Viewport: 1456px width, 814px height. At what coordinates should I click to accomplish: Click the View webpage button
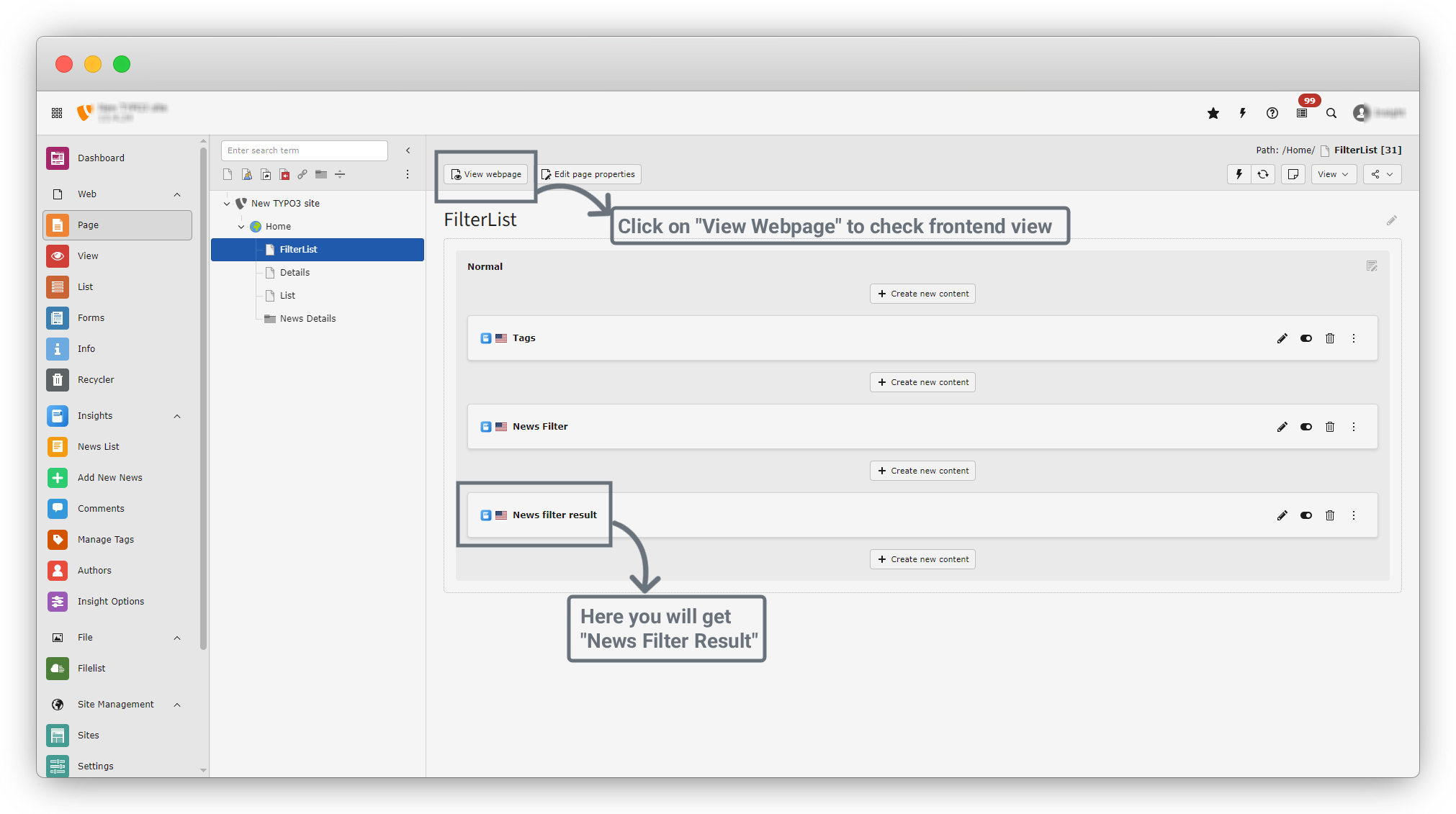click(x=486, y=174)
